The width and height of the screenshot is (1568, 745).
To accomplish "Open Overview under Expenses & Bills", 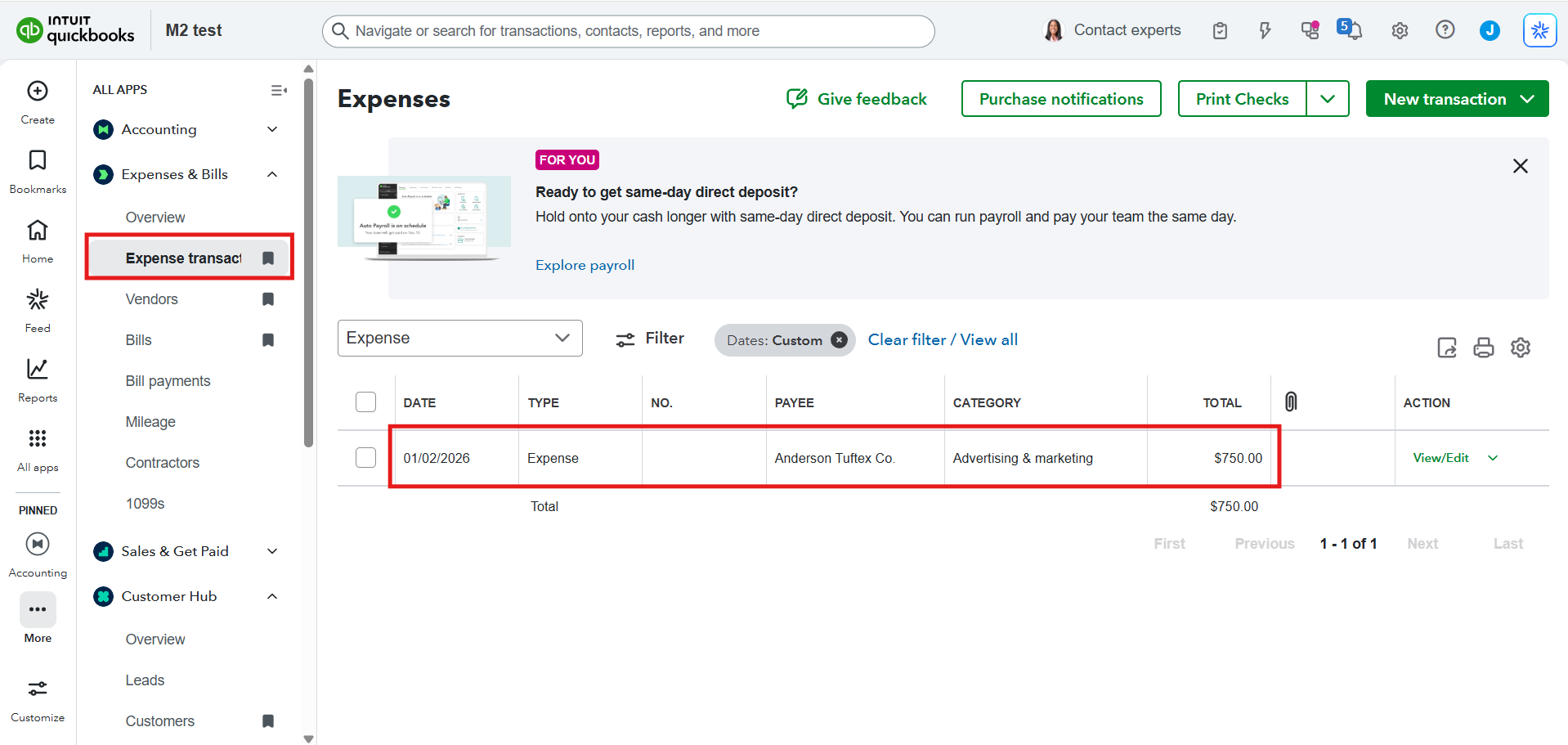I will (155, 218).
